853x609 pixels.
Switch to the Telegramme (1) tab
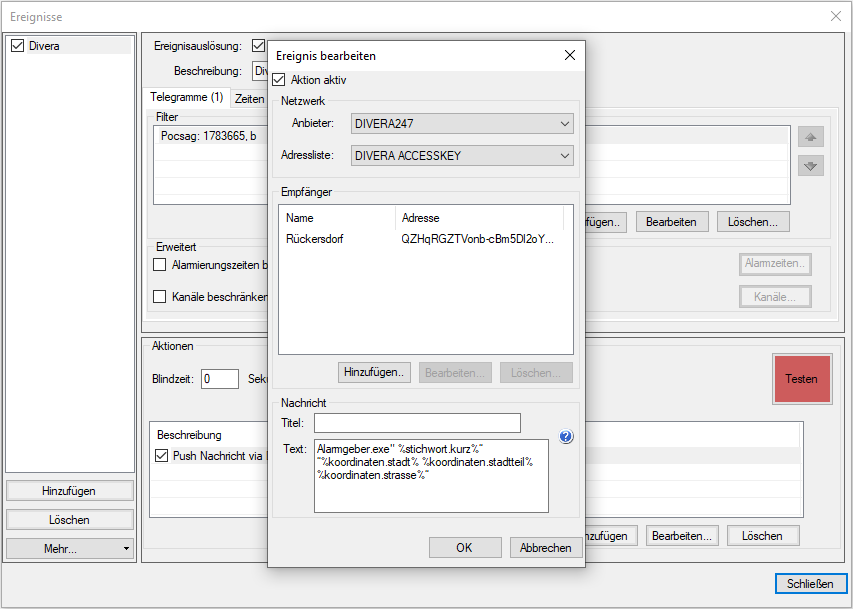[187, 98]
